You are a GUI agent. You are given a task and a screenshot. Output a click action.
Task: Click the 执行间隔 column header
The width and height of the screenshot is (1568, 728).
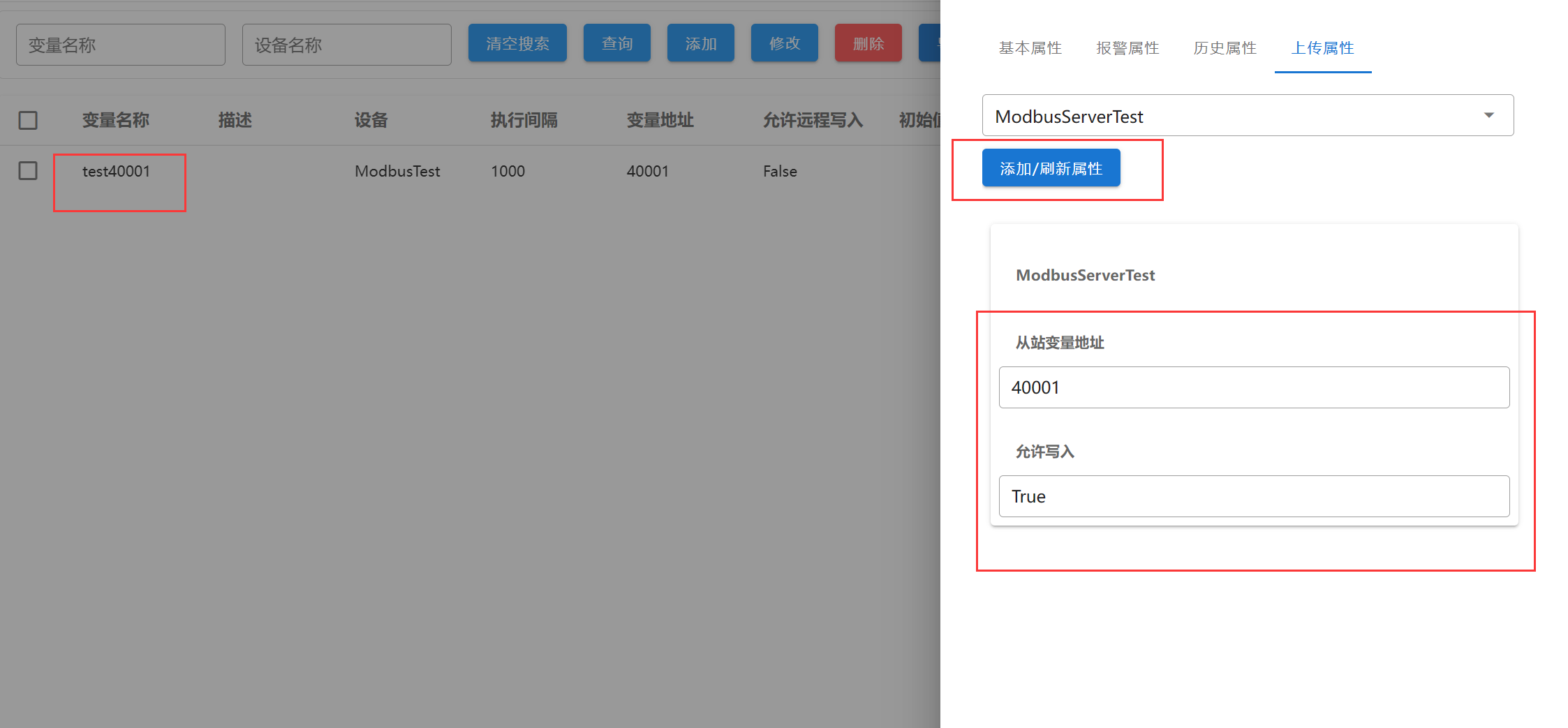[x=524, y=120]
